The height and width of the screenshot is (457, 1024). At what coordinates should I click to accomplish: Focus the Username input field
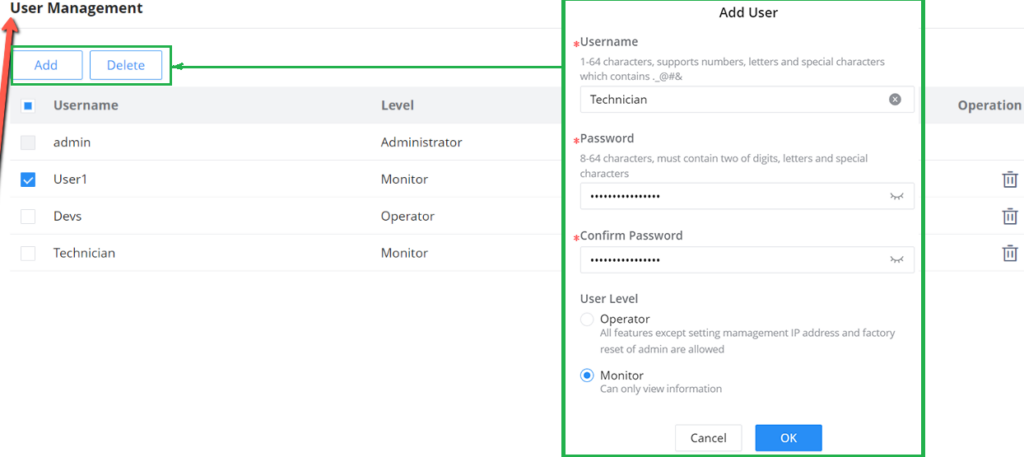tap(746, 99)
